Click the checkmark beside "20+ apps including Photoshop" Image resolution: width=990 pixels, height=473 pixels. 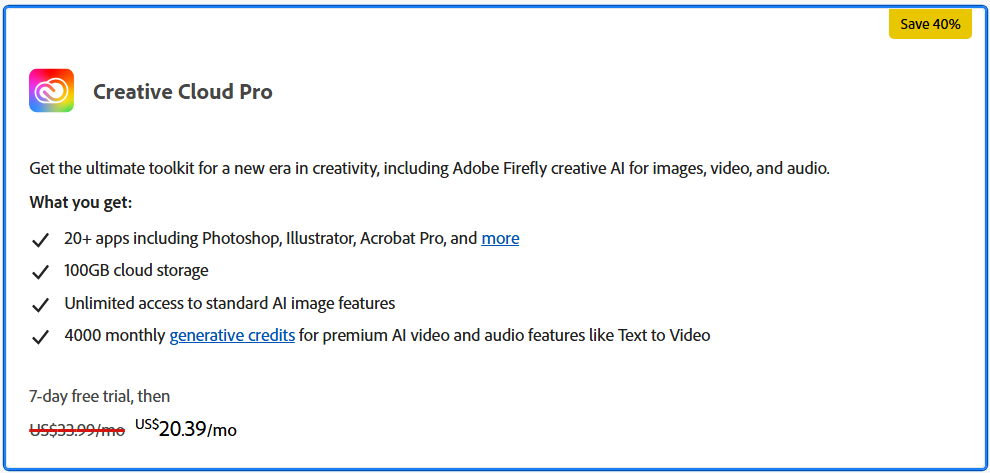(x=40, y=240)
